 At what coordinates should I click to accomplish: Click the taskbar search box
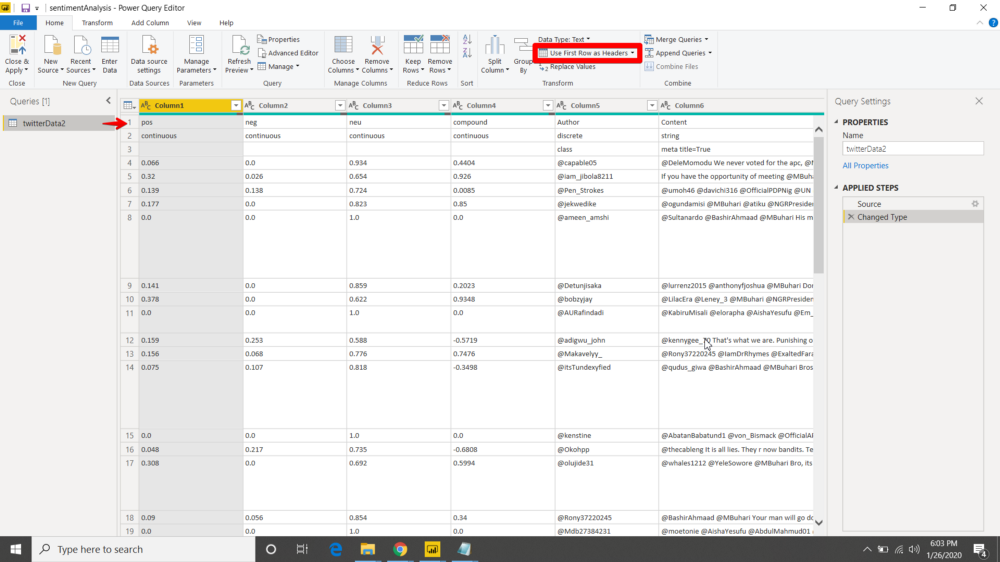[x=143, y=549]
